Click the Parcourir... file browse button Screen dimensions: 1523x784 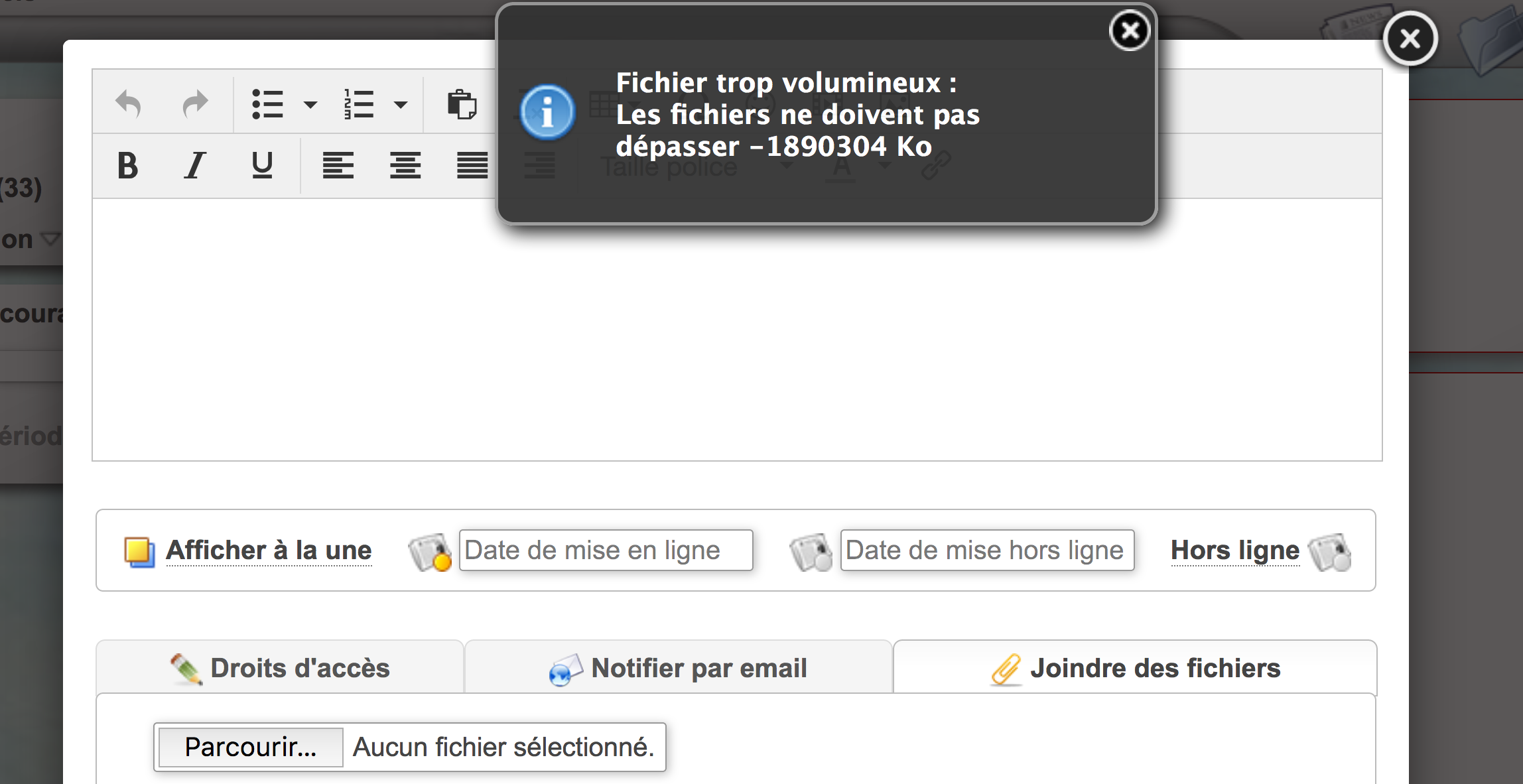(251, 748)
